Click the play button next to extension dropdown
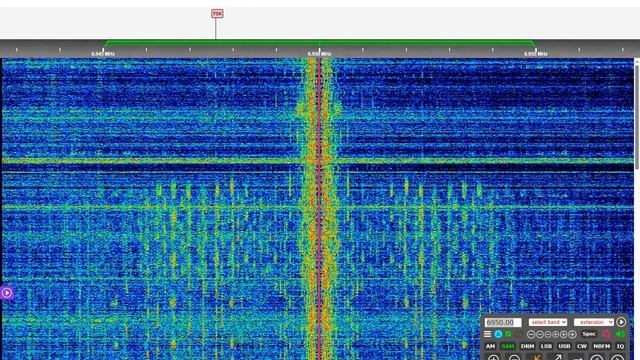The image size is (640, 360). click(621, 322)
